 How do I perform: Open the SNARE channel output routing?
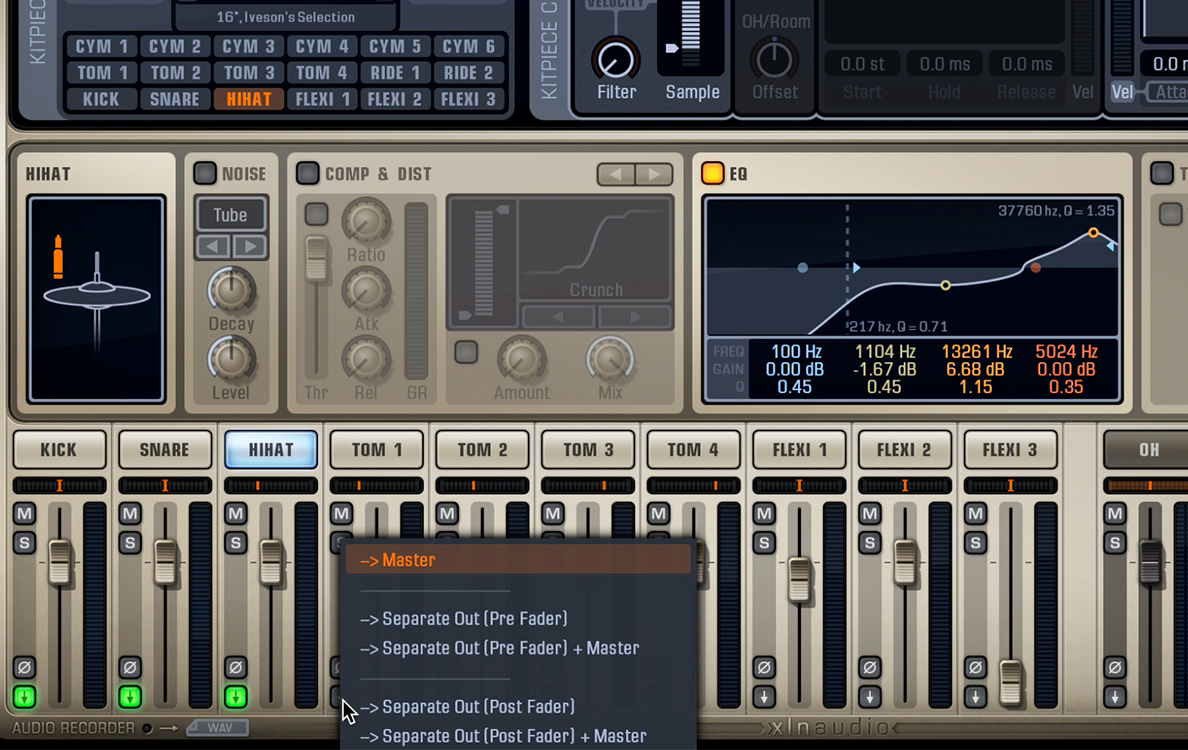130,697
